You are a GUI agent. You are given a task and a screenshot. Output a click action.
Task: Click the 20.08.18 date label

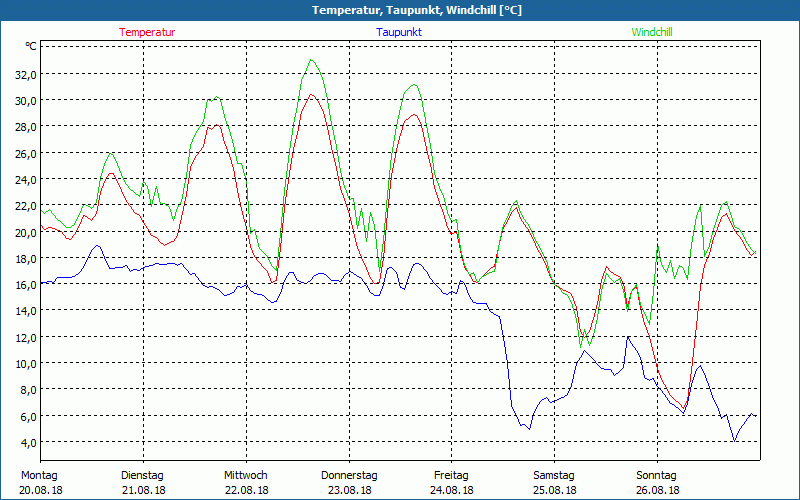pyautogui.click(x=41, y=490)
